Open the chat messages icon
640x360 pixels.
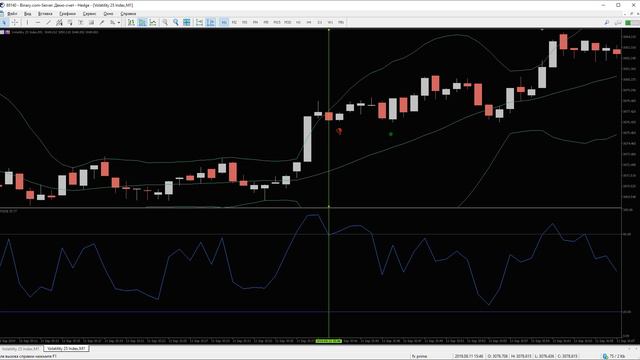[618, 22]
